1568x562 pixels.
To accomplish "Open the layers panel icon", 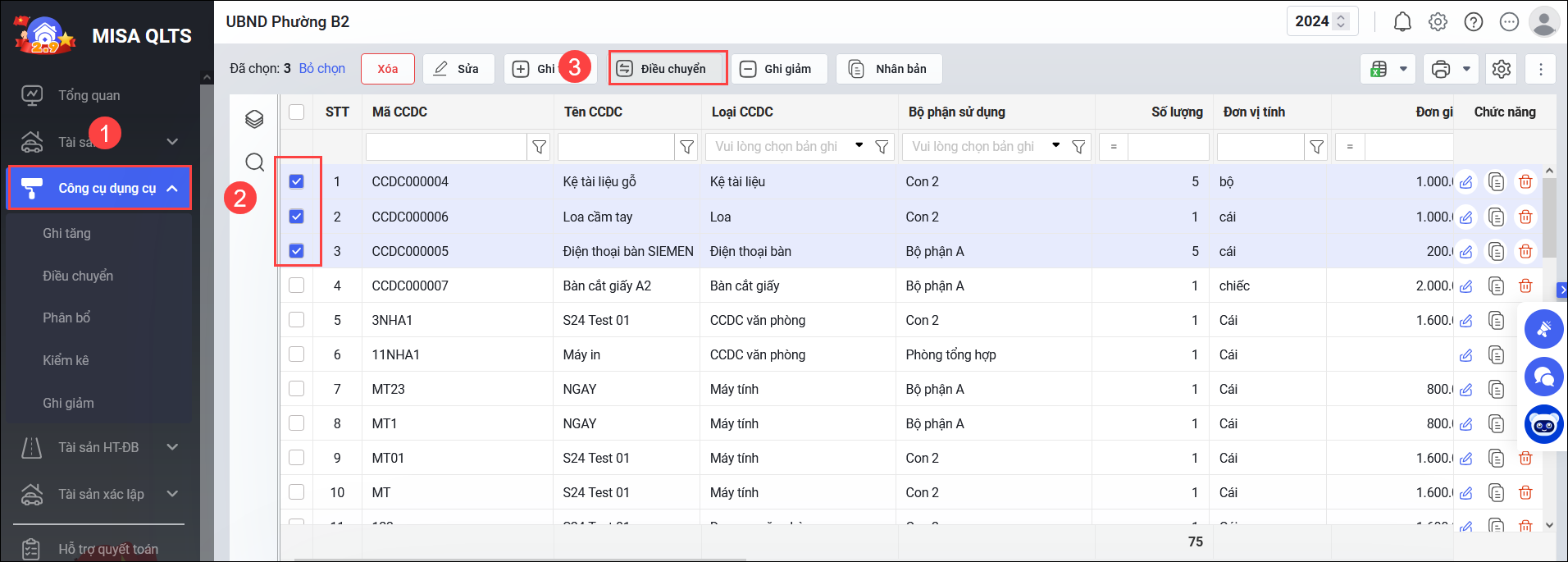I will pos(254,120).
